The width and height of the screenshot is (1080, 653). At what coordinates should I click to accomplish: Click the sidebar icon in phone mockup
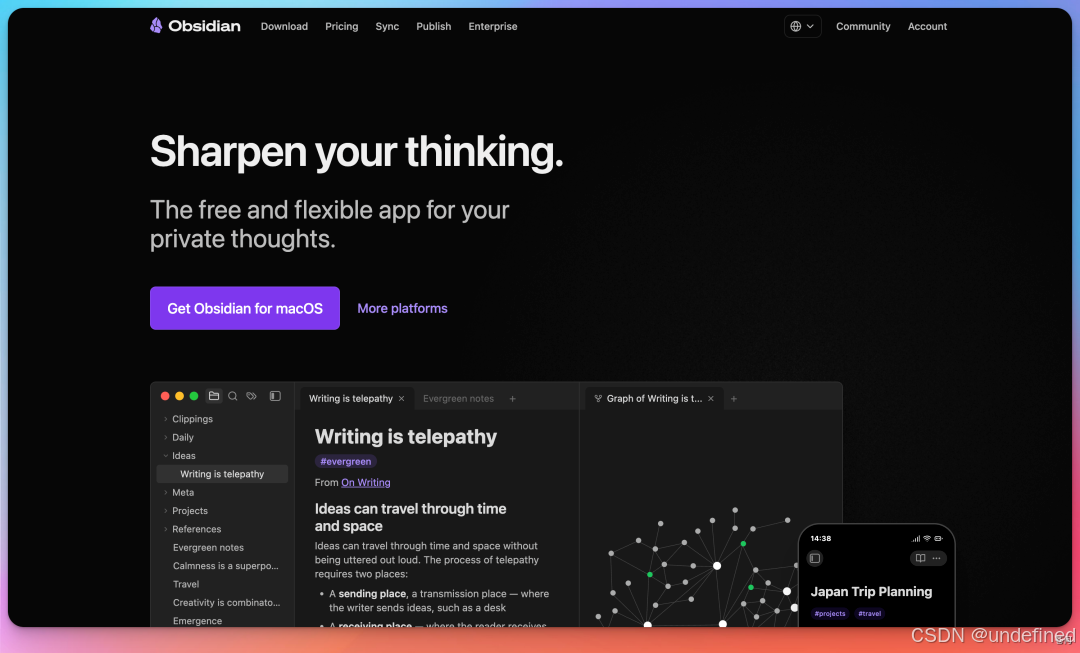tap(815, 559)
